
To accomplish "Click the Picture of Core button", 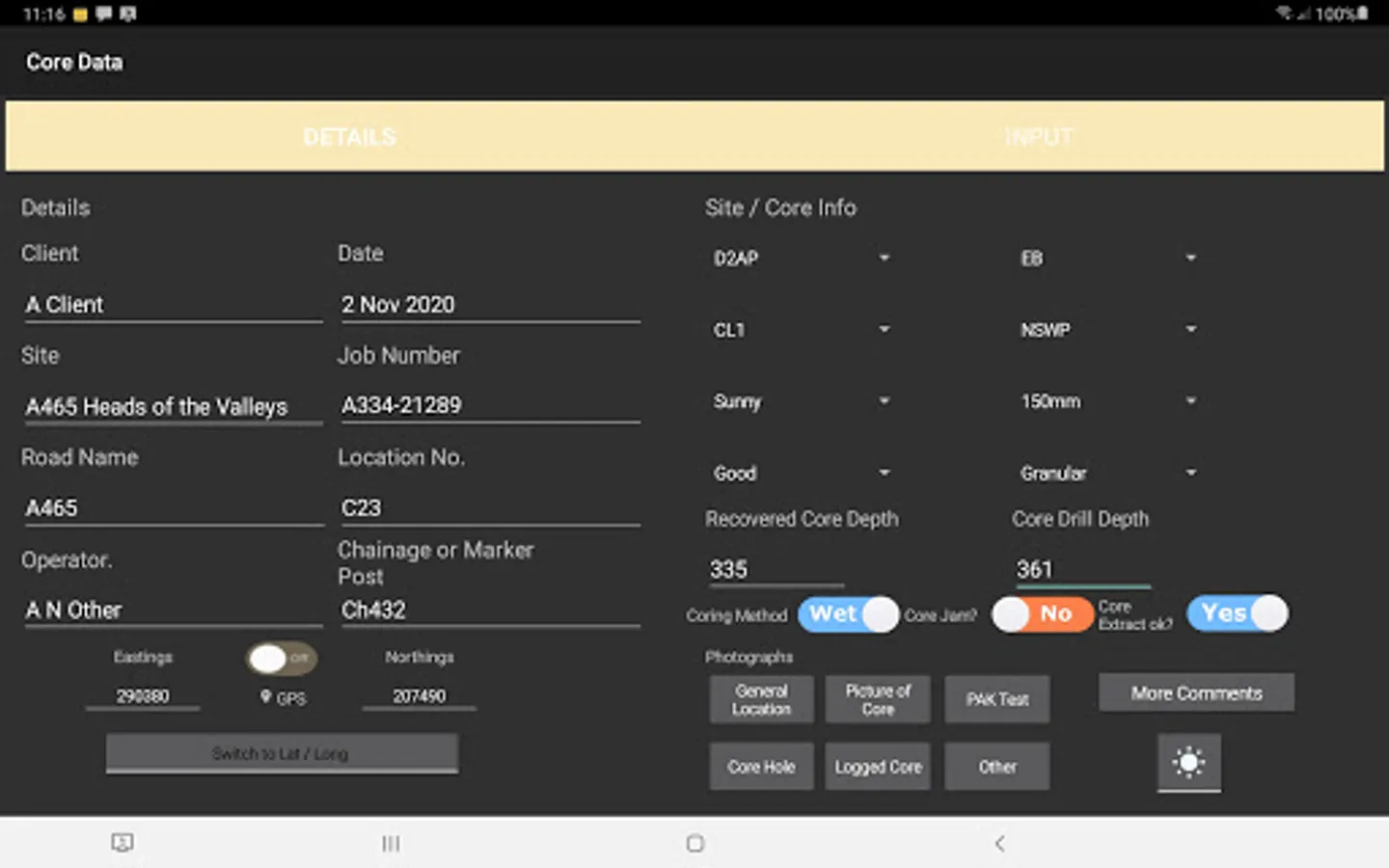I will point(878,699).
